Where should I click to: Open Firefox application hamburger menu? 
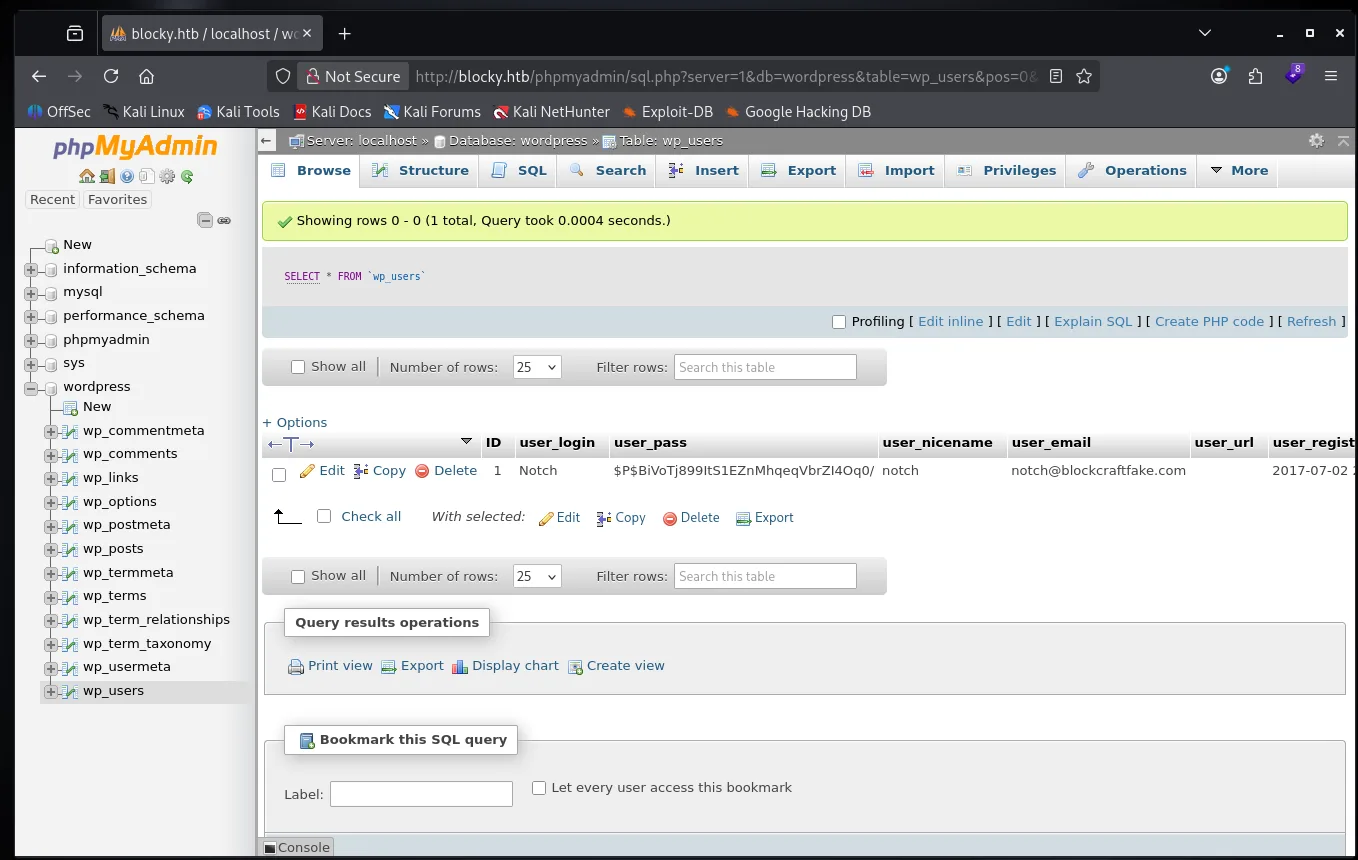point(1330,76)
